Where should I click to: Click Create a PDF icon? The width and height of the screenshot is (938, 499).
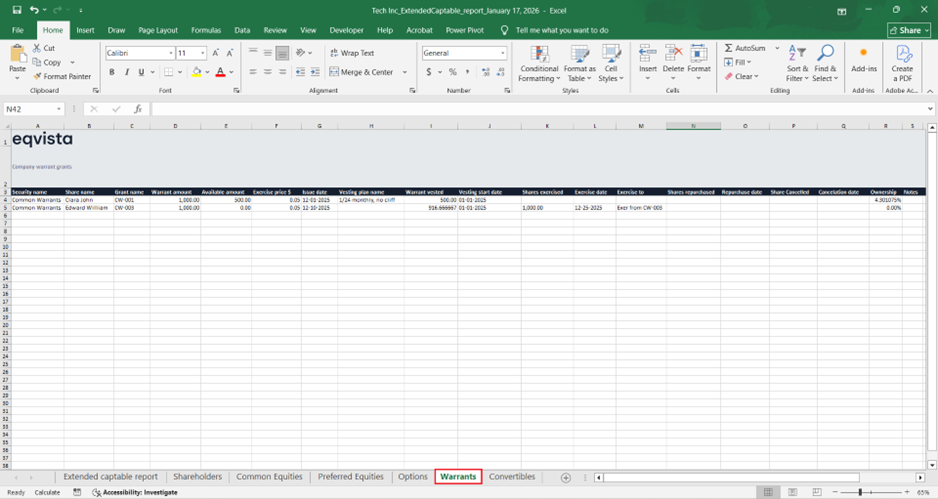pos(902,54)
